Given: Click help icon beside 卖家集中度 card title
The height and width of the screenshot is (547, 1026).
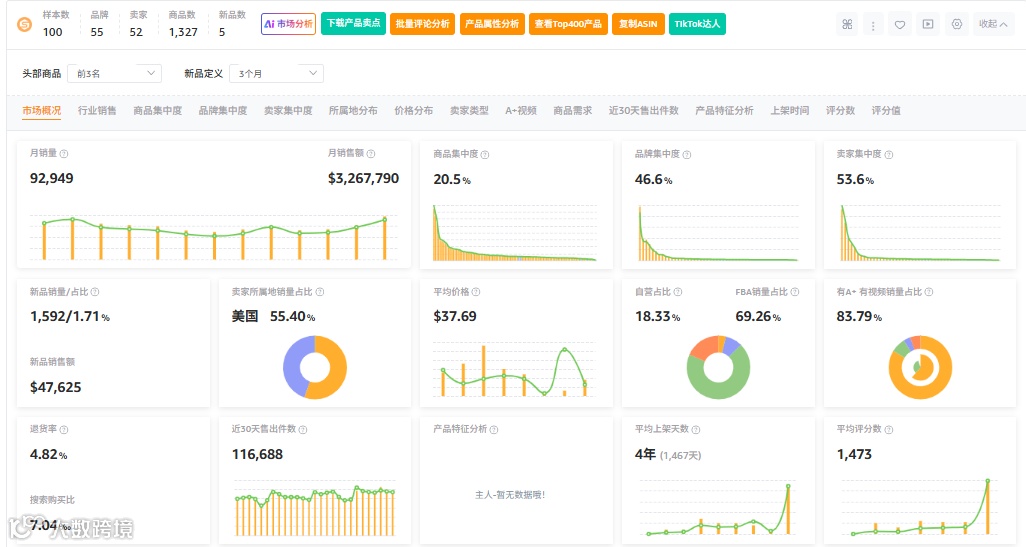Looking at the screenshot, I should (889, 154).
